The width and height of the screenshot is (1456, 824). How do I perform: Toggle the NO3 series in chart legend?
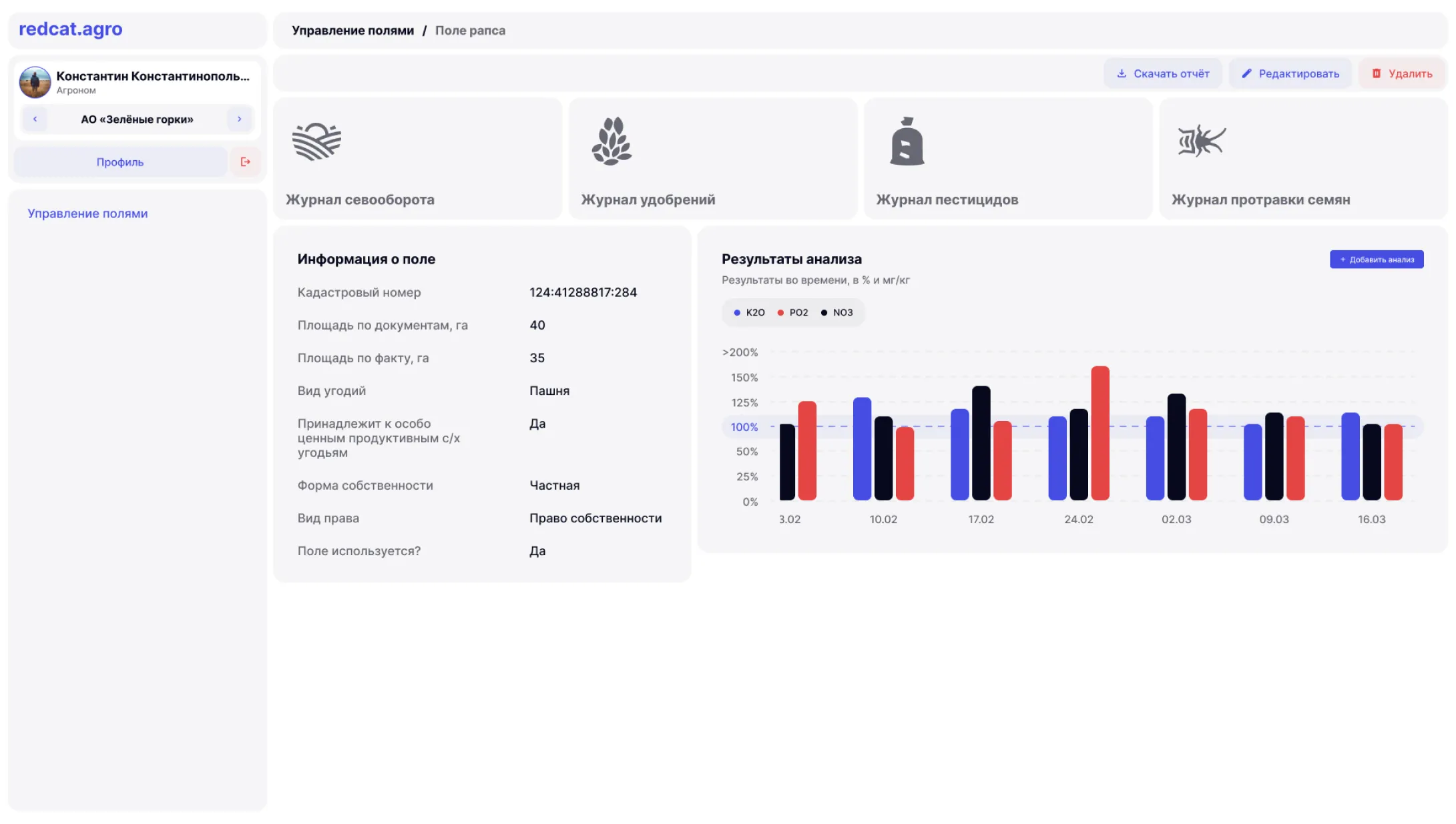(836, 313)
